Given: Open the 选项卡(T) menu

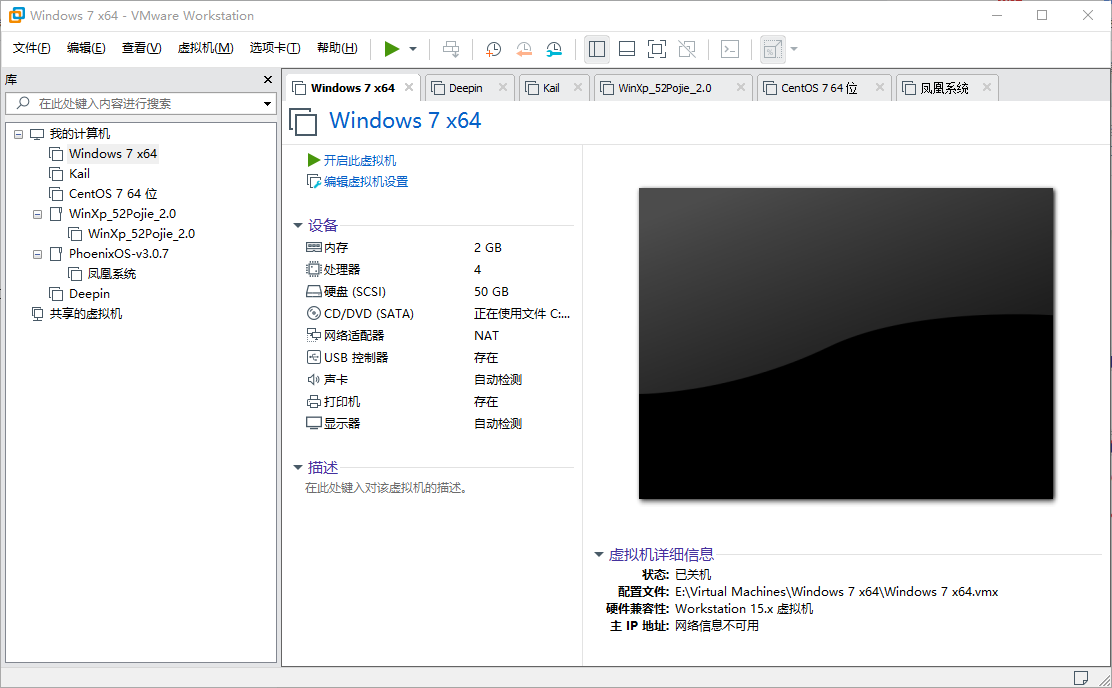Looking at the screenshot, I should pos(275,48).
